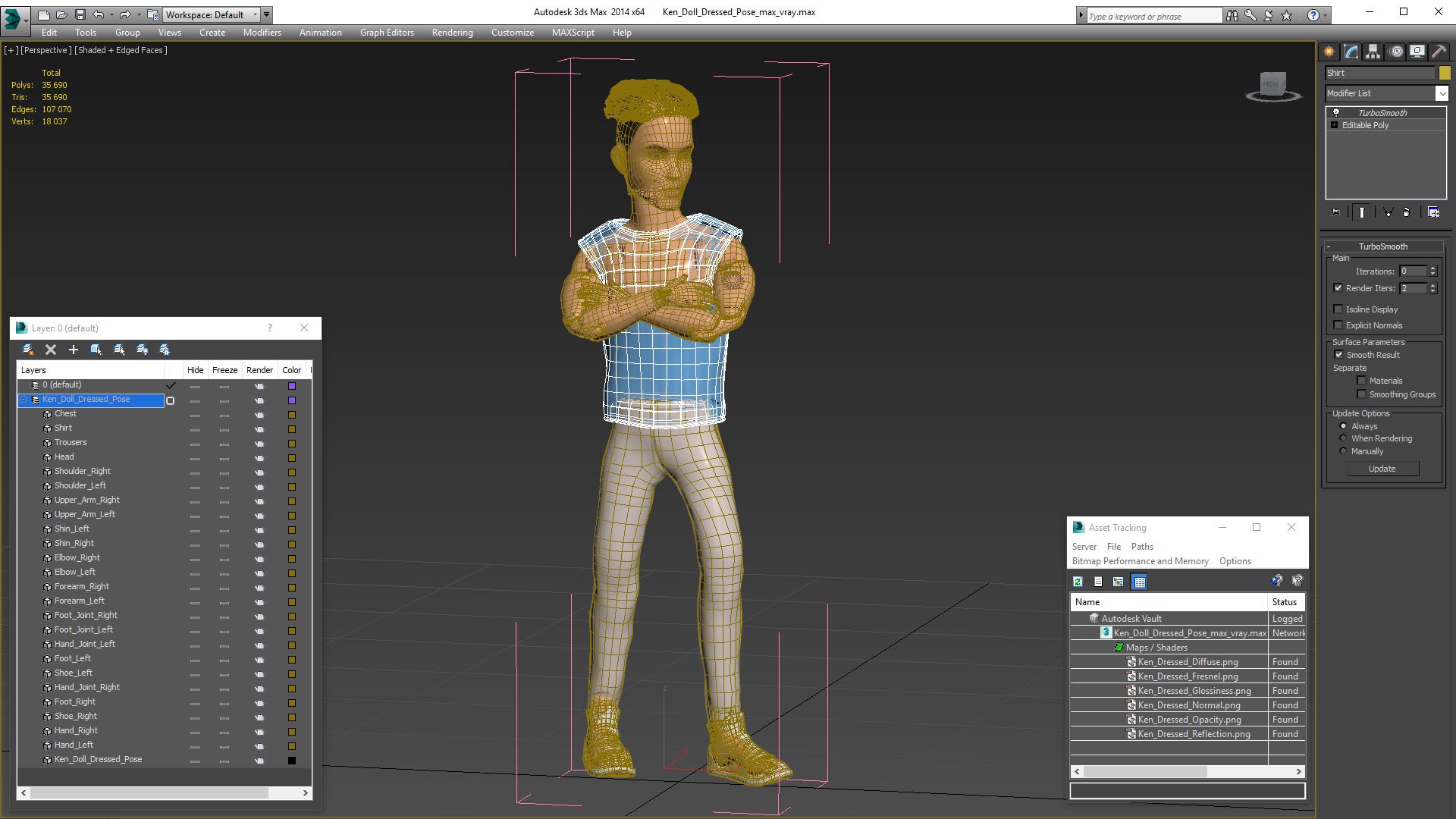Increase the Iterations spinner value
Image resolution: width=1456 pixels, height=819 pixels.
coord(1432,268)
